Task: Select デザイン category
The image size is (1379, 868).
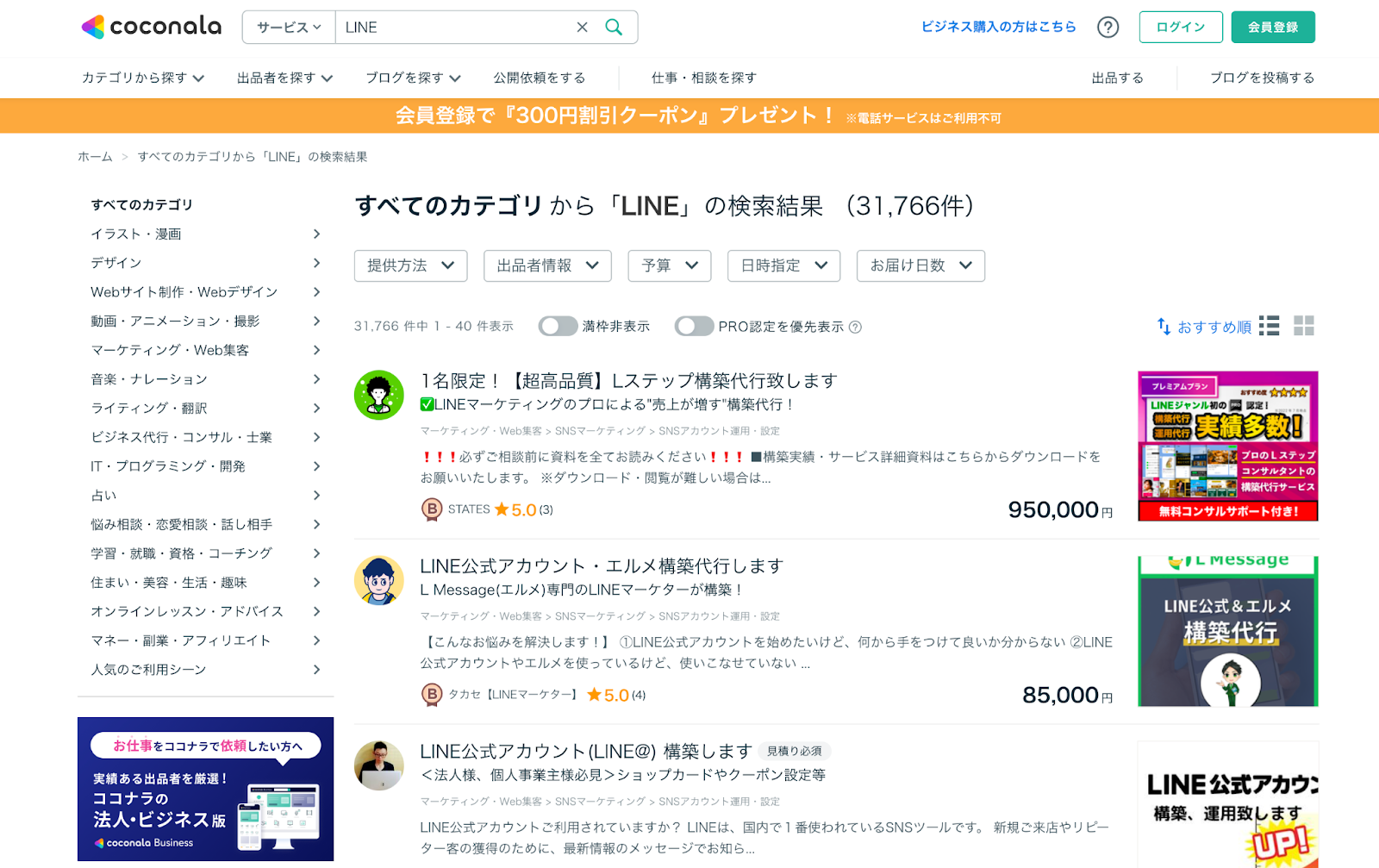Action: (x=206, y=263)
